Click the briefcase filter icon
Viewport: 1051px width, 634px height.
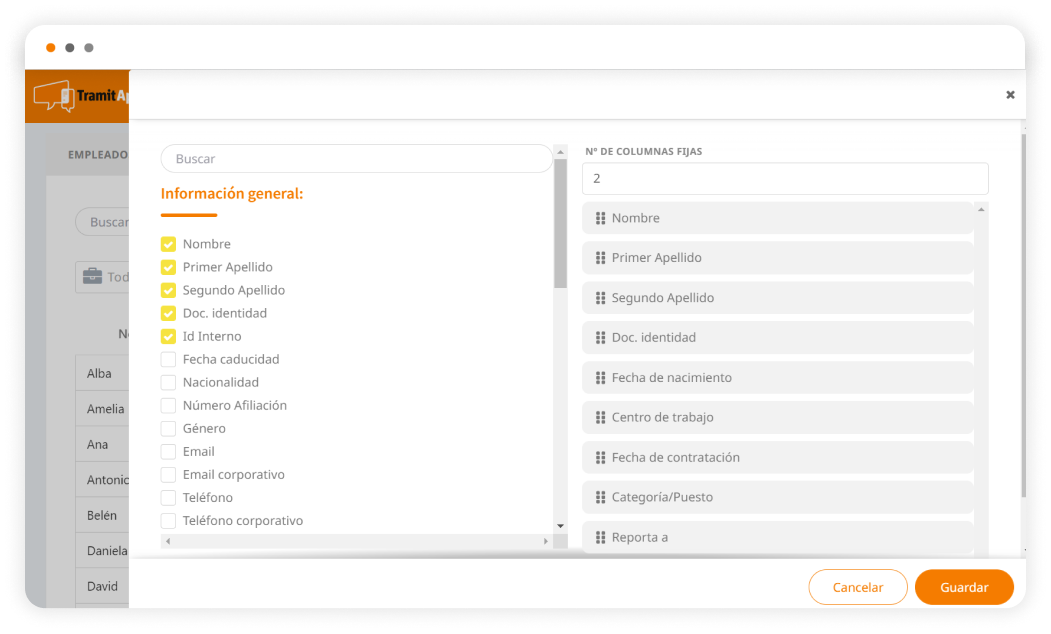[92, 277]
